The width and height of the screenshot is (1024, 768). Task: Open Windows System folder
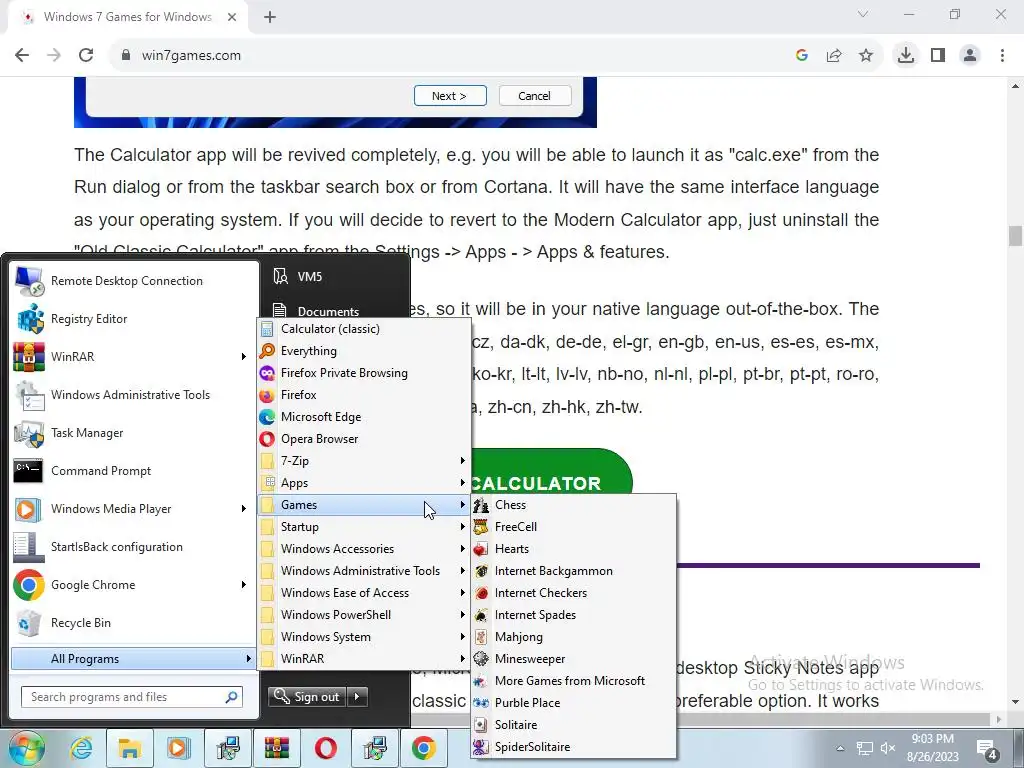click(364, 637)
